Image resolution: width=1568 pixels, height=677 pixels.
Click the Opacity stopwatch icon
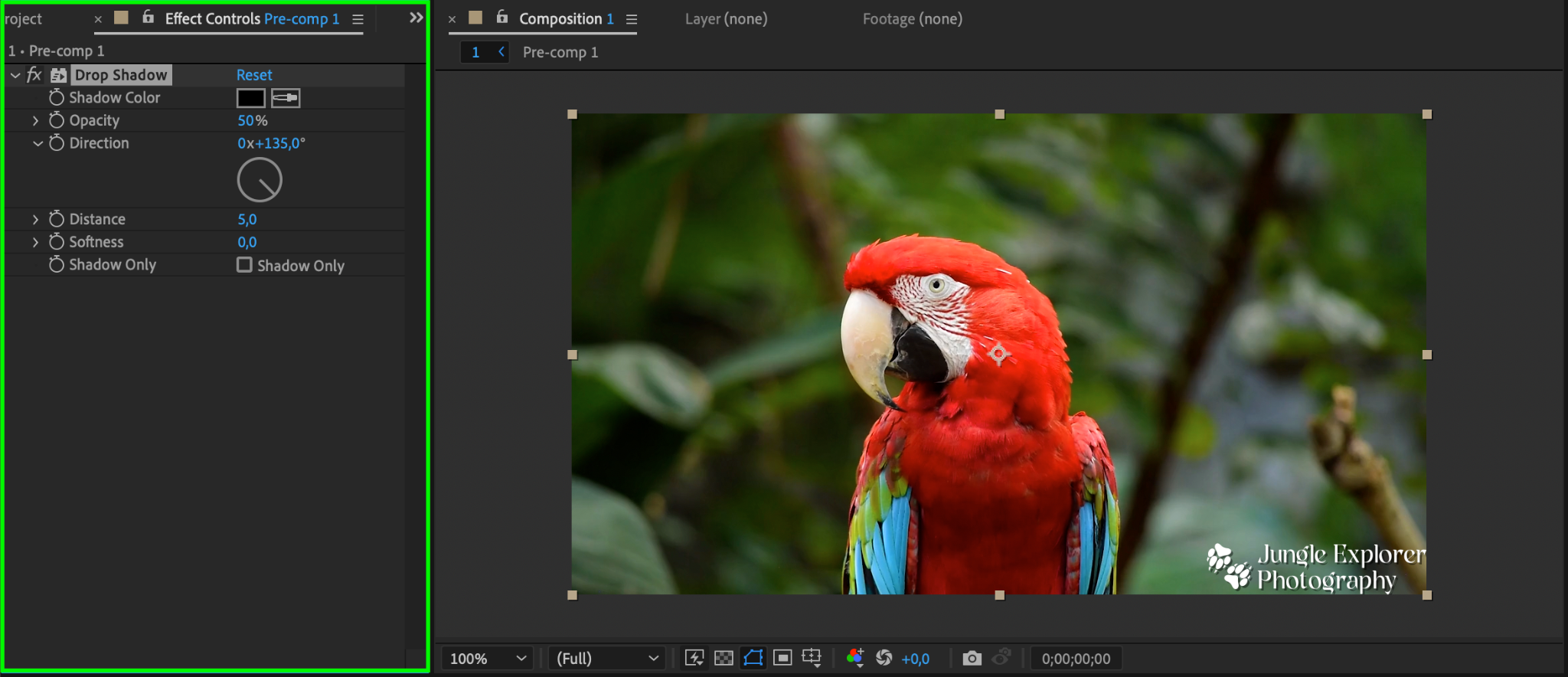[x=57, y=120]
